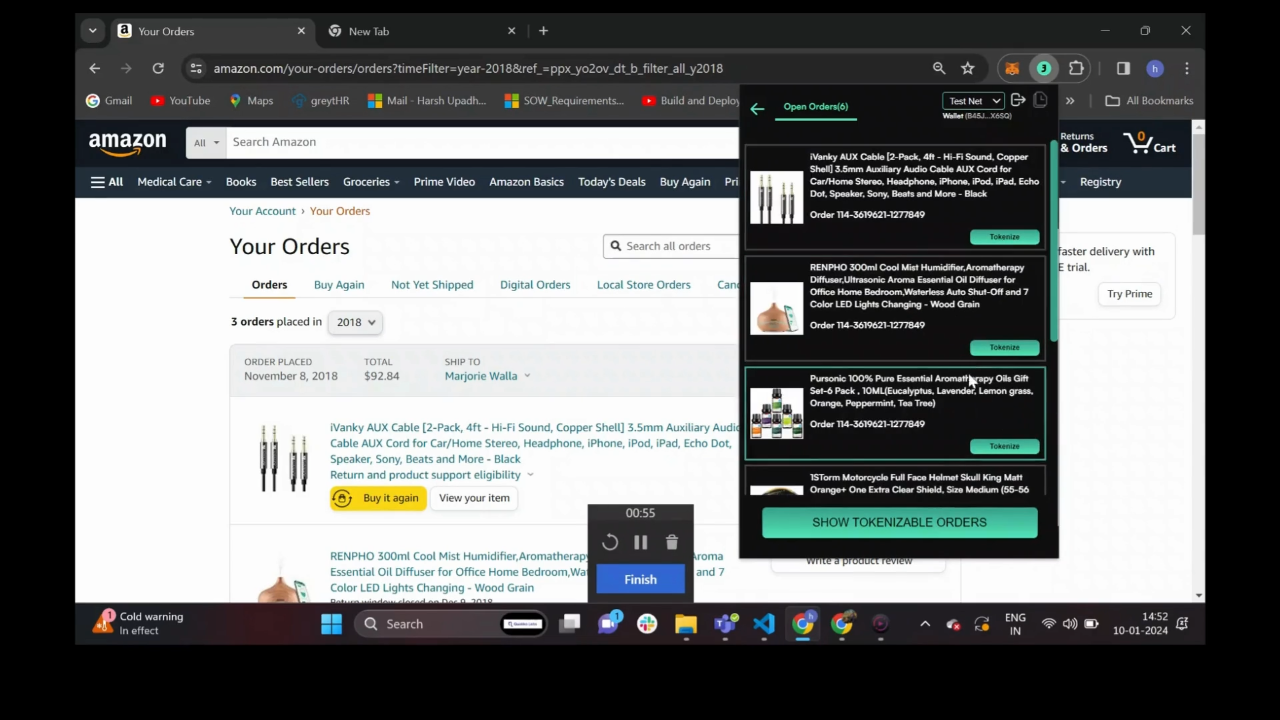Tokenize the iVanky AUX Cable order
The image size is (1280, 720).
1004,237
